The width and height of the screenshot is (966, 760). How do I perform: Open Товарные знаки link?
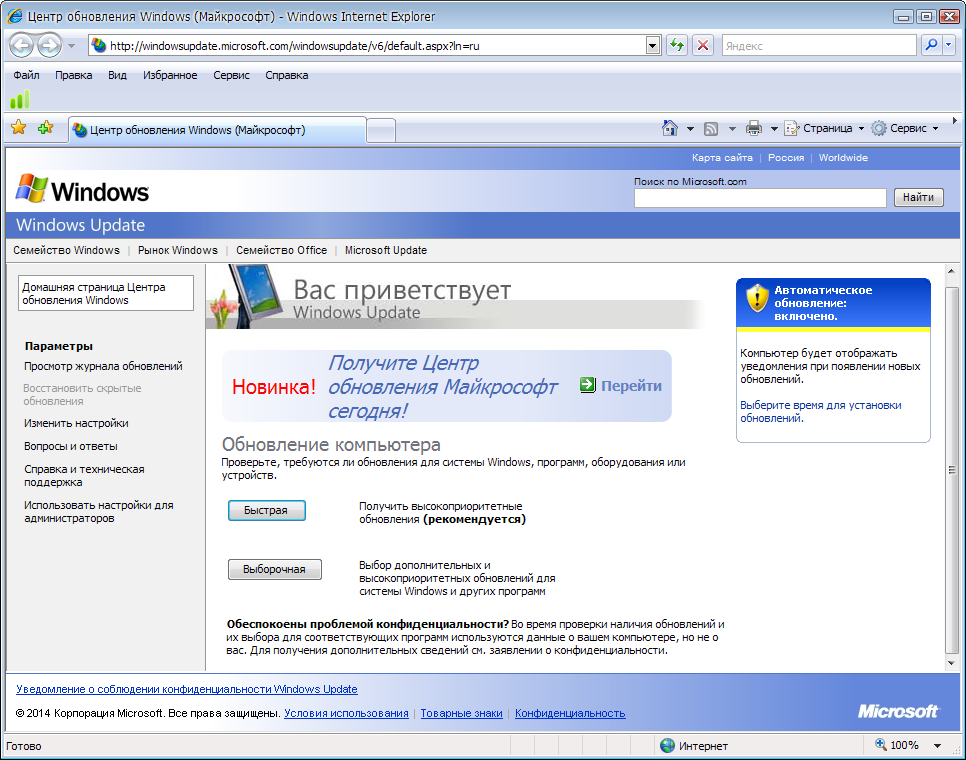tap(461, 713)
